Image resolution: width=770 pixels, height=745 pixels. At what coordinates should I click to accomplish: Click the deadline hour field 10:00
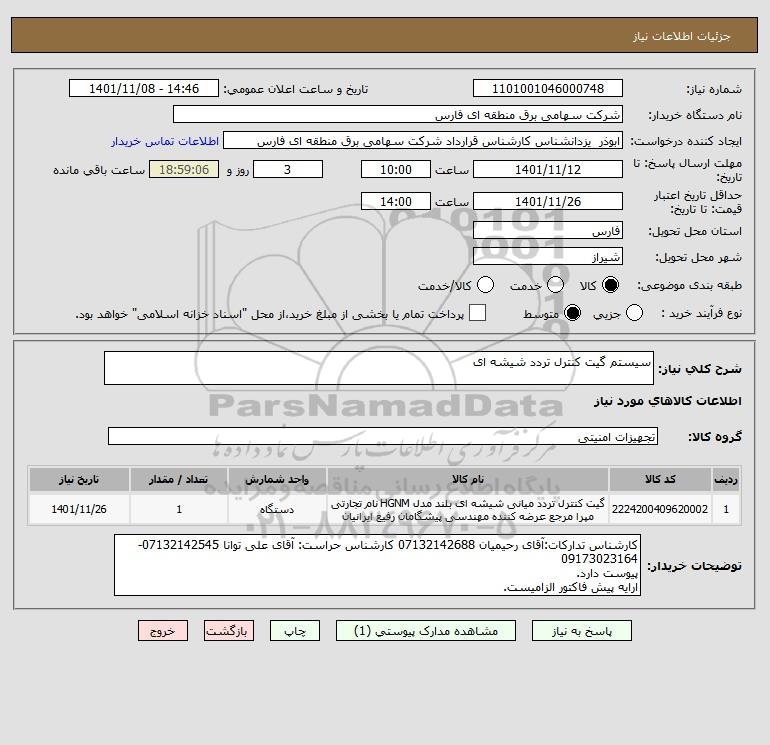click(396, 169)
